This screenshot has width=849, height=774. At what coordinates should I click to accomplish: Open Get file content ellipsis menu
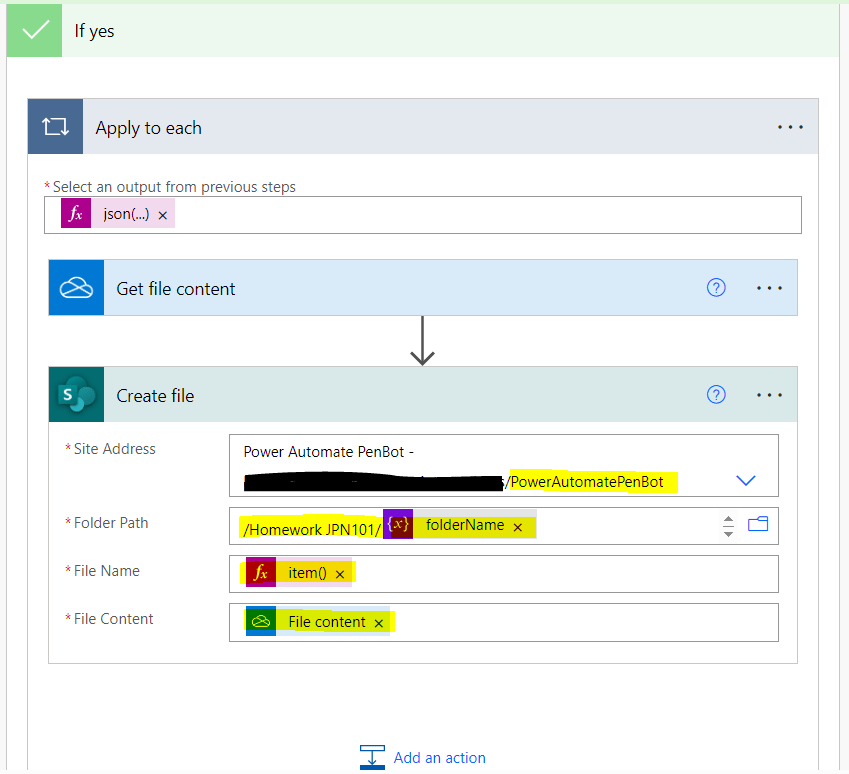coord(769,288)
